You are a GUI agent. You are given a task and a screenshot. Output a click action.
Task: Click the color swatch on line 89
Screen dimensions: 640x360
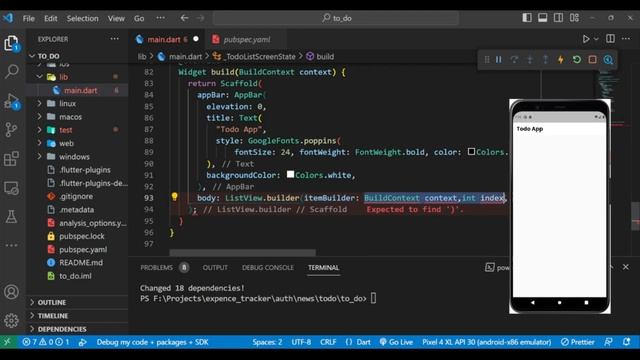pos(471,151)
